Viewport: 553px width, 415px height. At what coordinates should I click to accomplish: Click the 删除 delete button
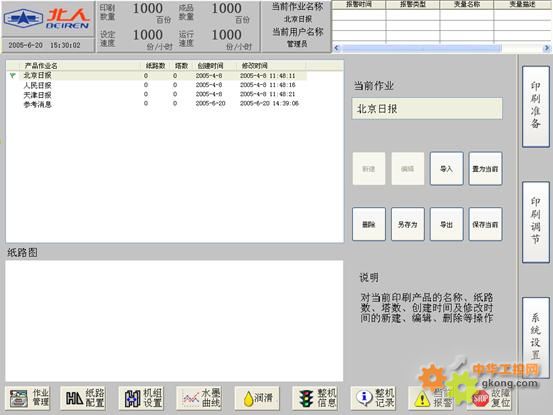[369, 224]
